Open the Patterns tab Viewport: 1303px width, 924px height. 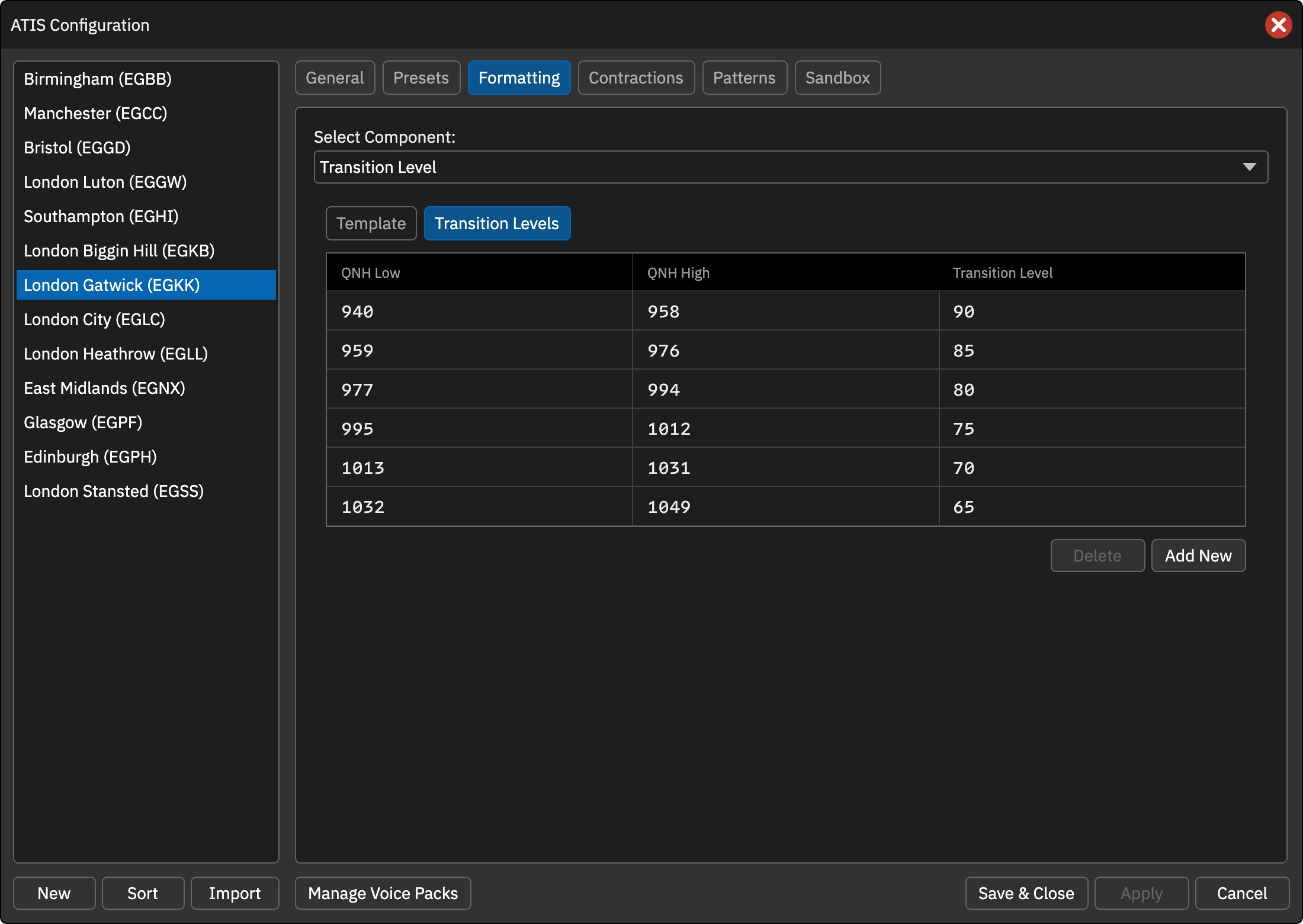744,78
